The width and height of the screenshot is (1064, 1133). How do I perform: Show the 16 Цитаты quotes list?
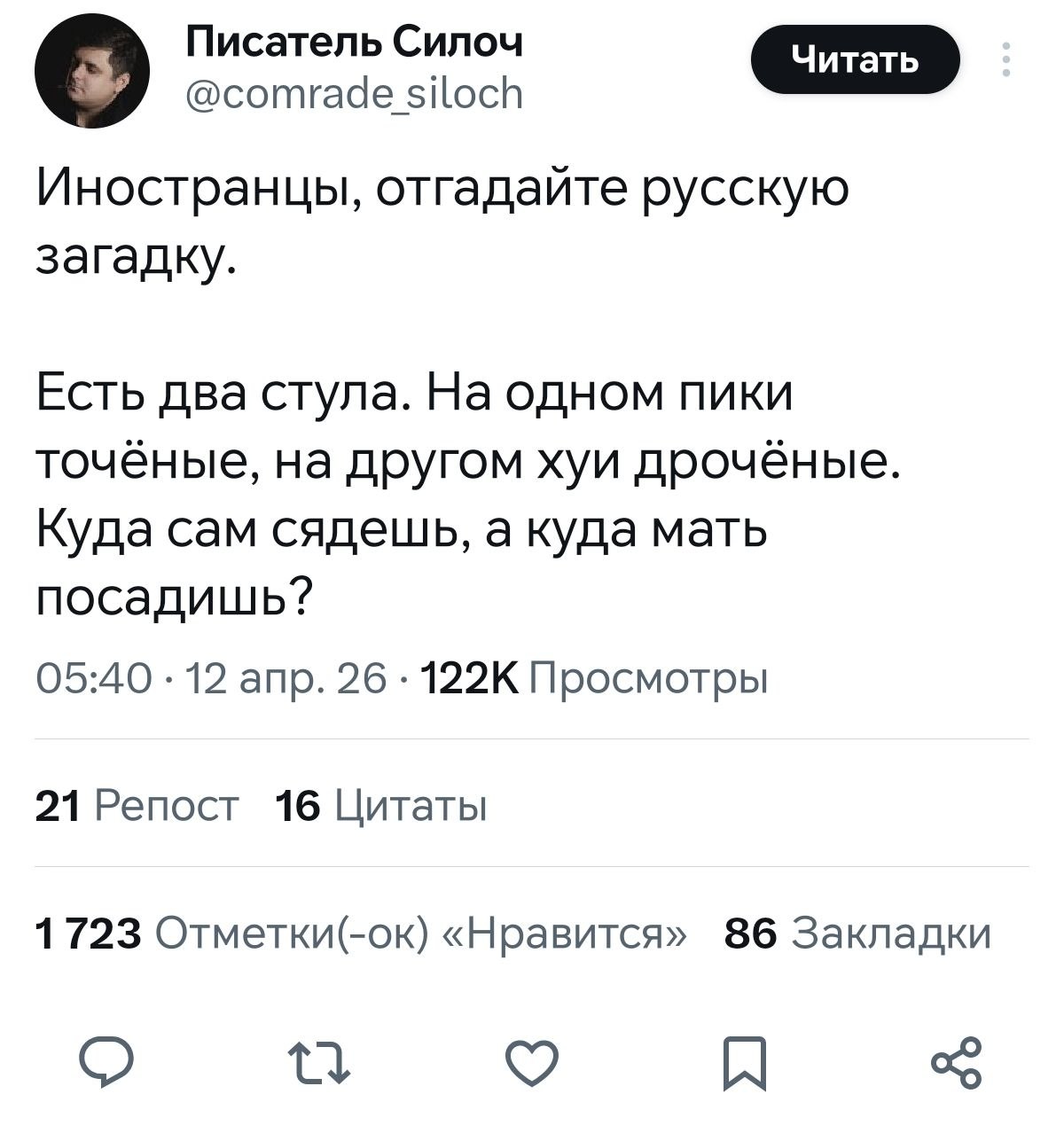(x=381, y=805)
